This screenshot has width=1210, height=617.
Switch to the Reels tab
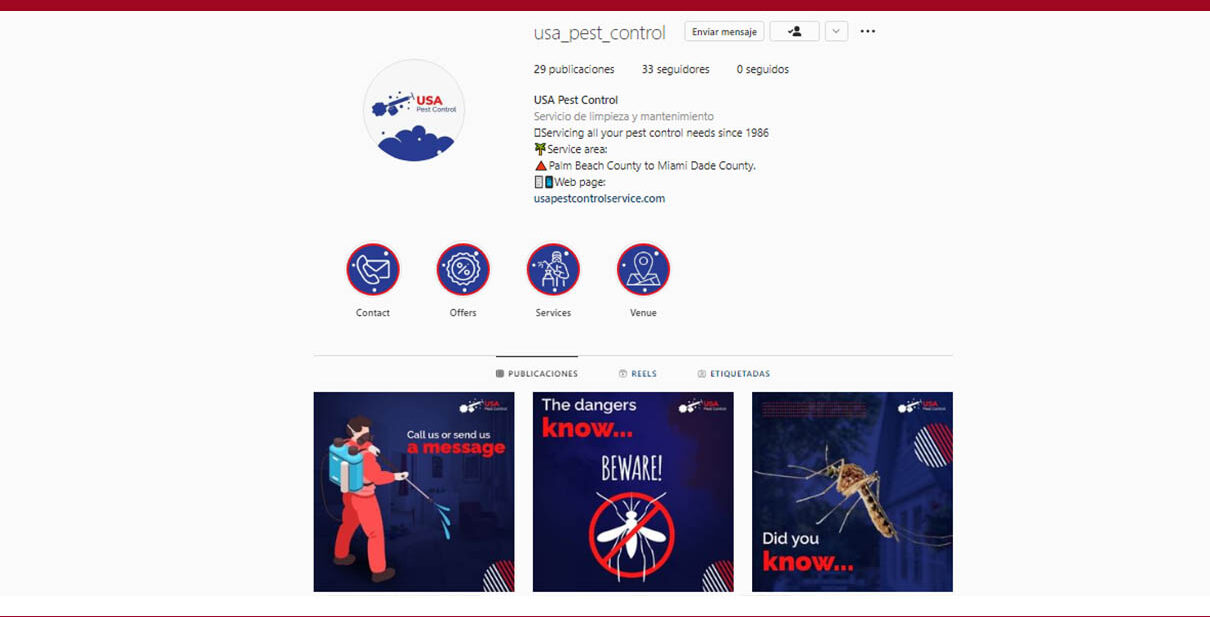[637, 374]
